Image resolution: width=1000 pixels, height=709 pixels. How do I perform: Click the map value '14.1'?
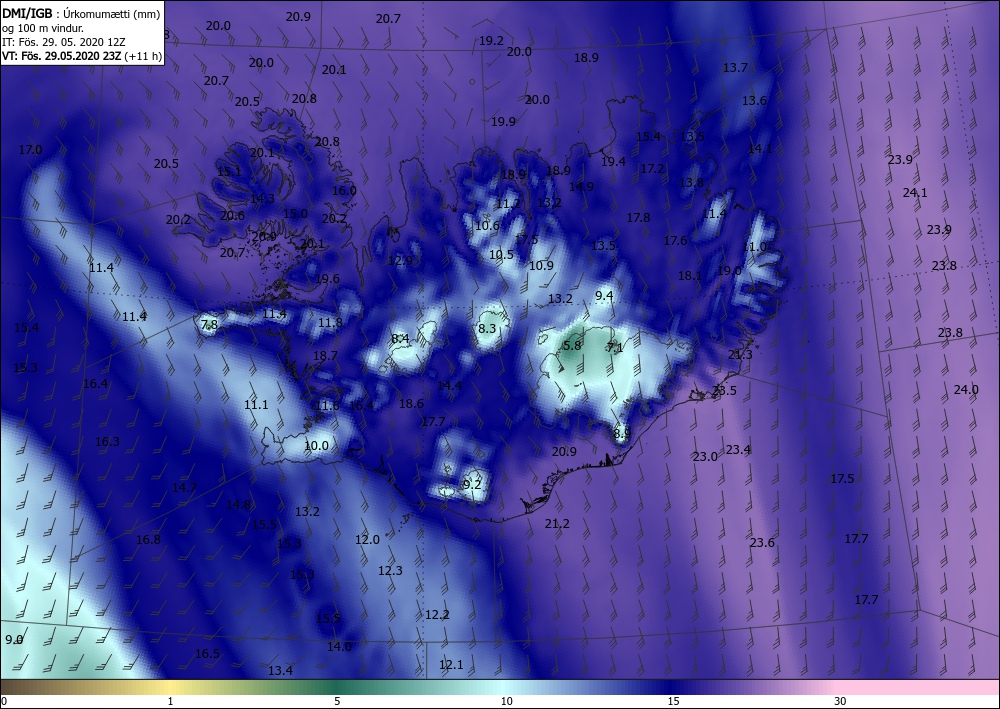tap(760, 149)
